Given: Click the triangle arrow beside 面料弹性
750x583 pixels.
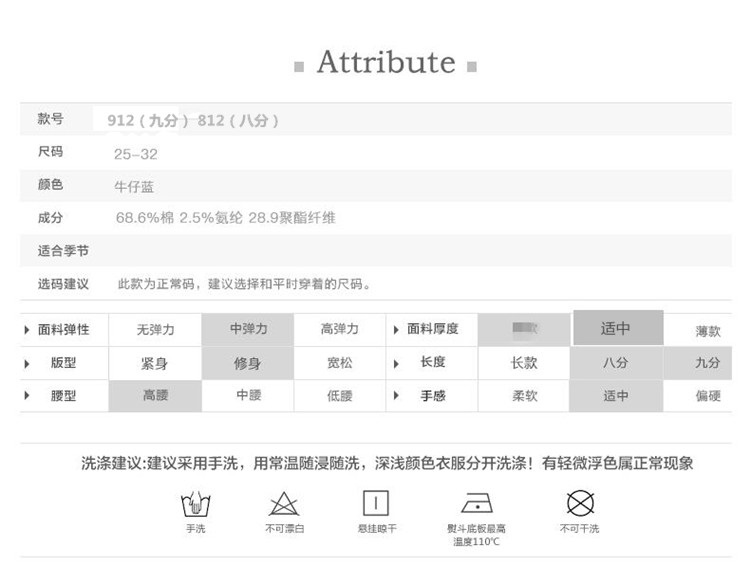Looking at the screenshot, I should pos(27,330).
